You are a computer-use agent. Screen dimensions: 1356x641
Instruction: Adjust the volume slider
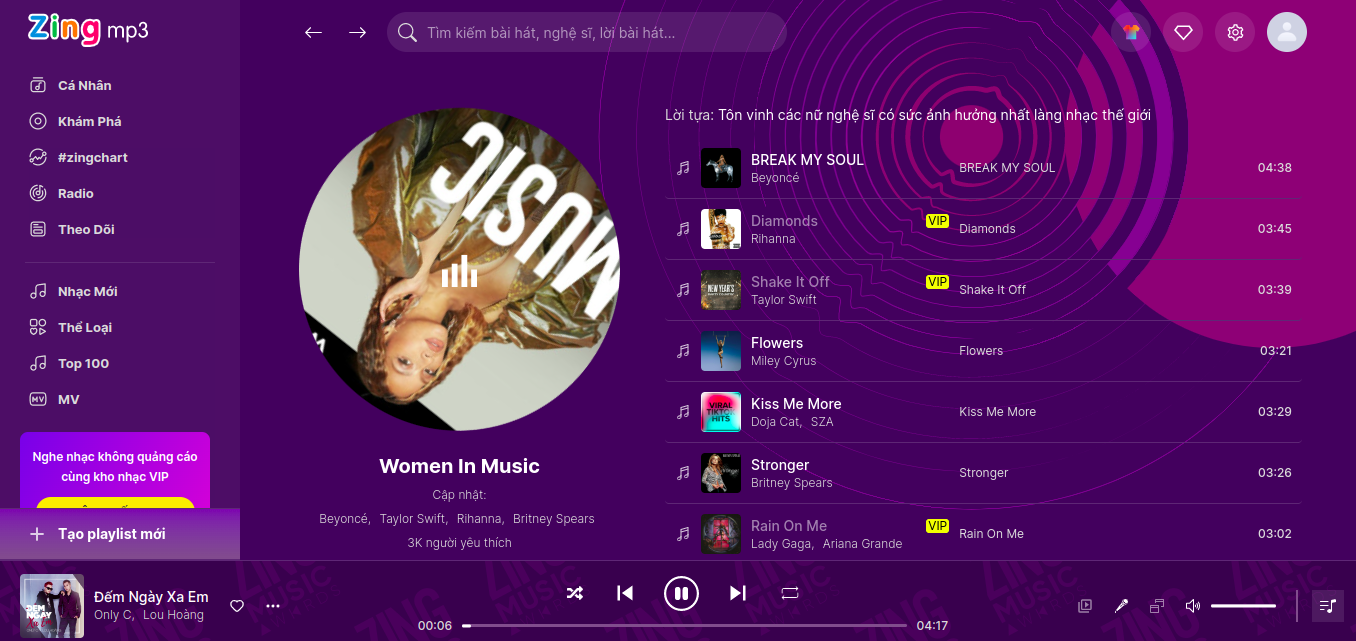click(1243, 606)
